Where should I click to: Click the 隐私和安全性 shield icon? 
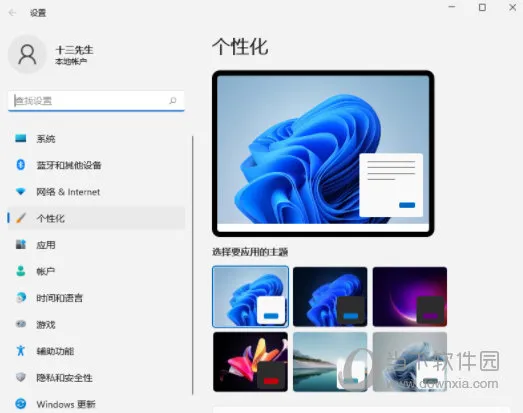(x=21, y=377)
